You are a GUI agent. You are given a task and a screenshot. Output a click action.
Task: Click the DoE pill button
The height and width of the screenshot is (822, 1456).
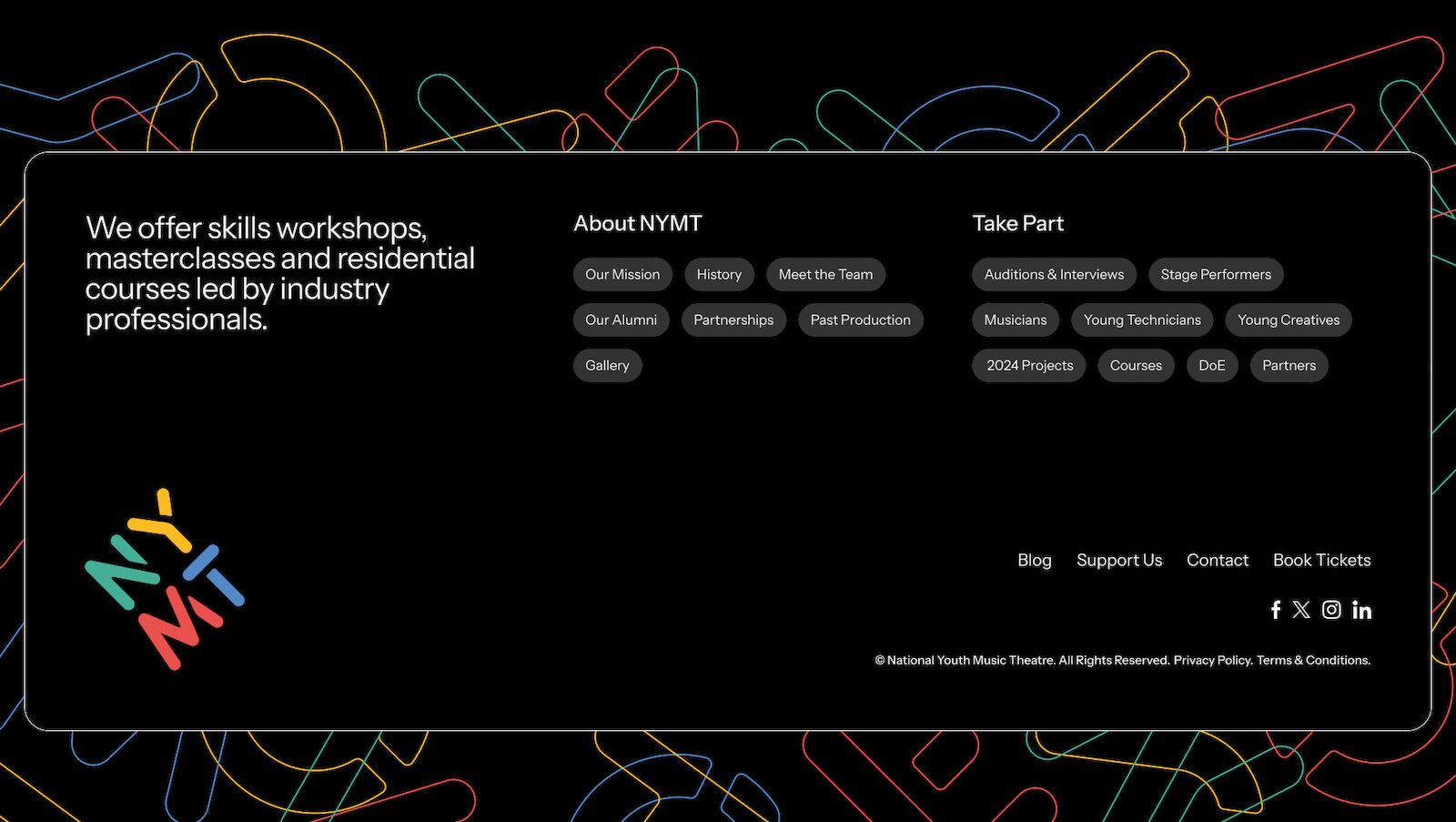pyautogui.click(x=1211, y=366)
